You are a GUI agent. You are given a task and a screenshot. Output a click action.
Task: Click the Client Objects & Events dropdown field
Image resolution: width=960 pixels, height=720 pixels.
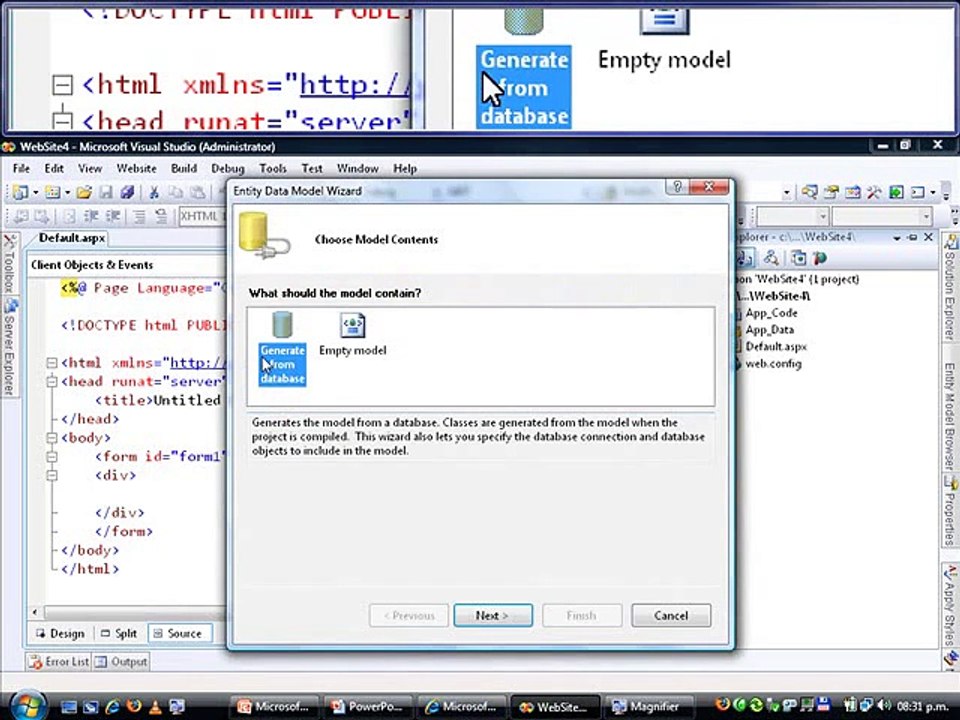pyautogui.click(x=126, y=264)
